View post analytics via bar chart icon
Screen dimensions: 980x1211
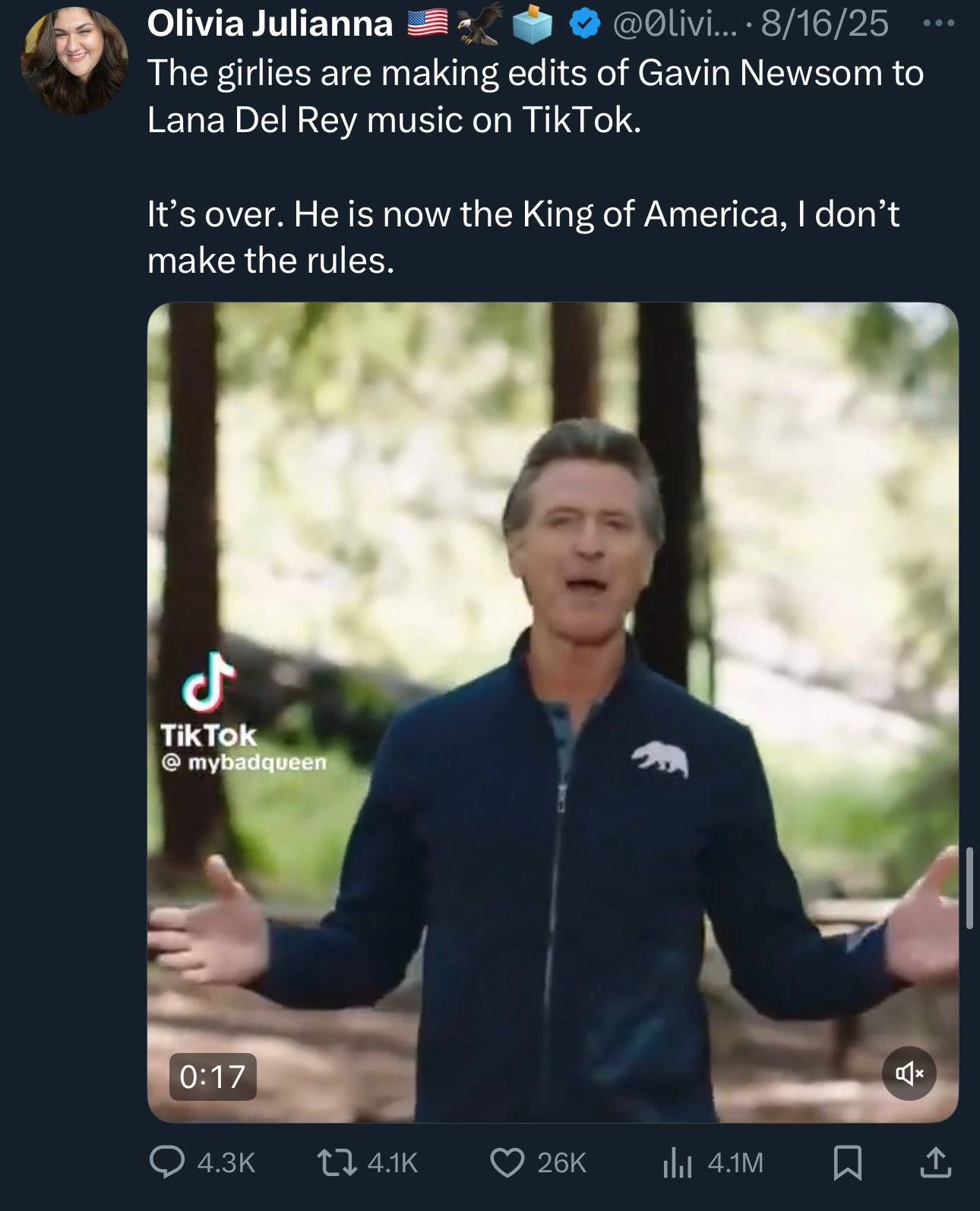click(677, 1162)
